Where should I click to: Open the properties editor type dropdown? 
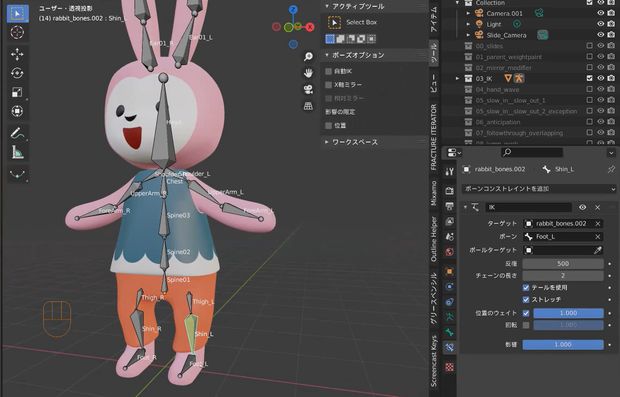(x=454, y=152)
